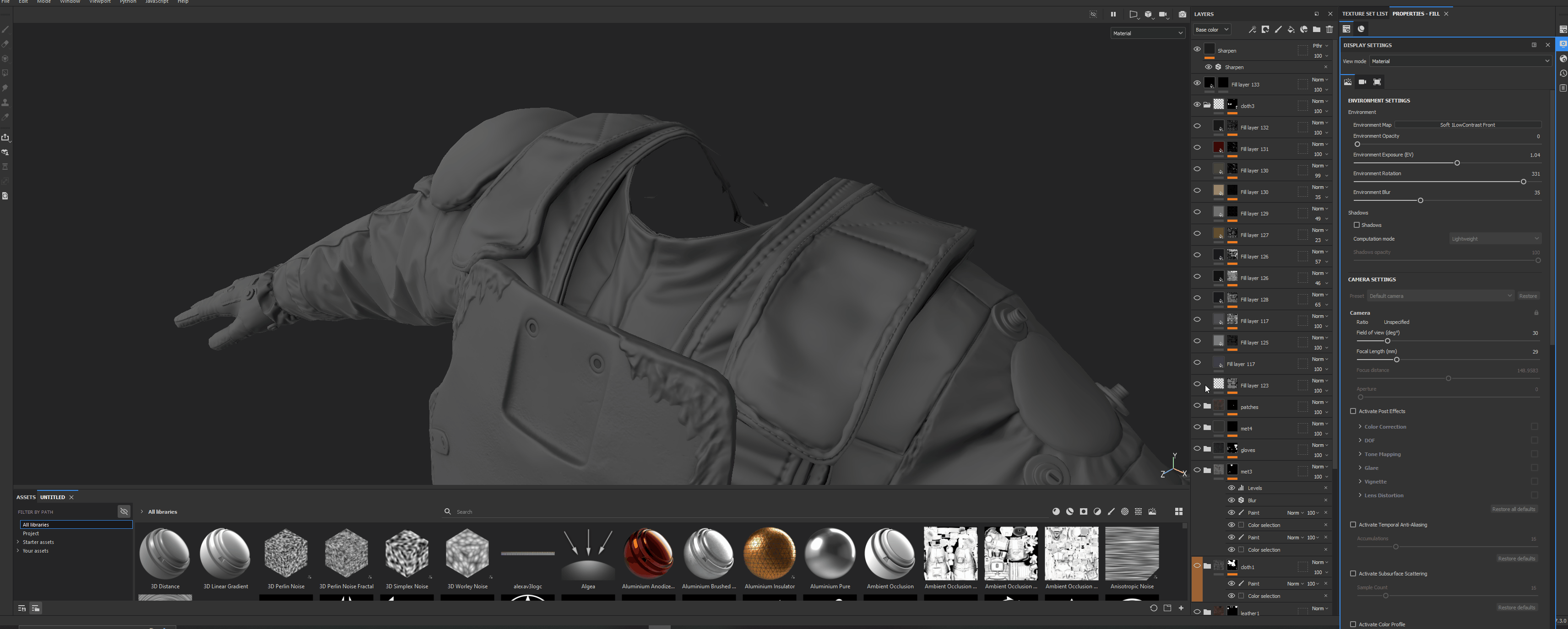The image size is (1568, 629).
Task: Open camera settings tab icon in Display Settings
Action: (1362, 81)
